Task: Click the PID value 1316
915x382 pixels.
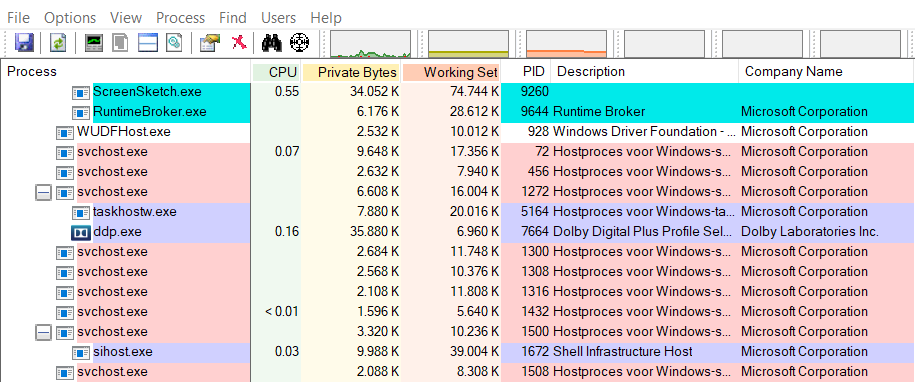Action: tap(534, 292)
